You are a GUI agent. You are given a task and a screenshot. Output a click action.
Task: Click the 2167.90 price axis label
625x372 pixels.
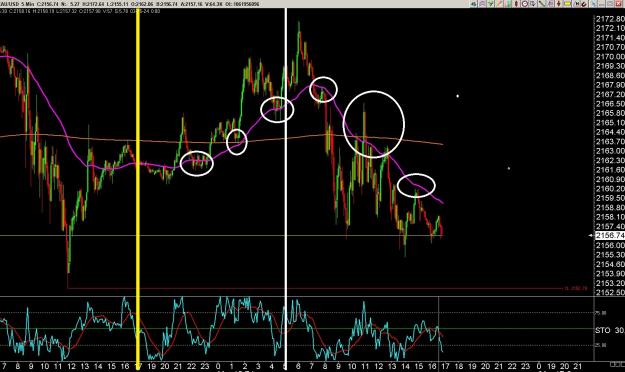coord(610,85)
